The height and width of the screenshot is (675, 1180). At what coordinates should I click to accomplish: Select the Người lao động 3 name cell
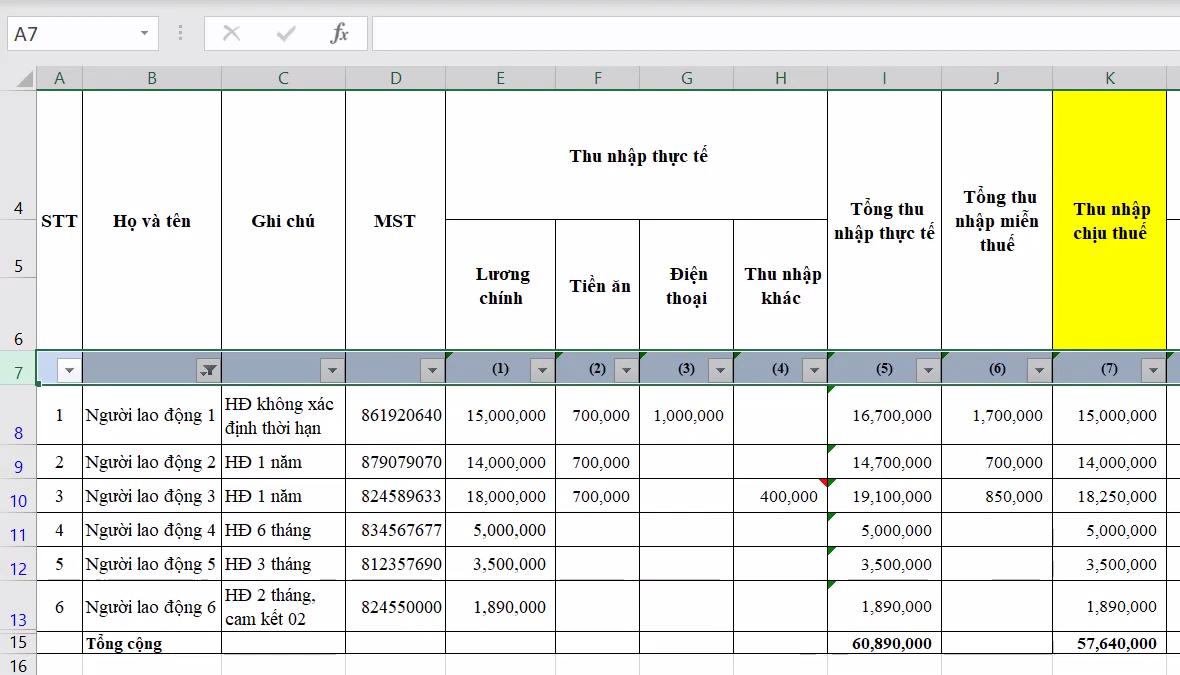click(x=152, y=496)
